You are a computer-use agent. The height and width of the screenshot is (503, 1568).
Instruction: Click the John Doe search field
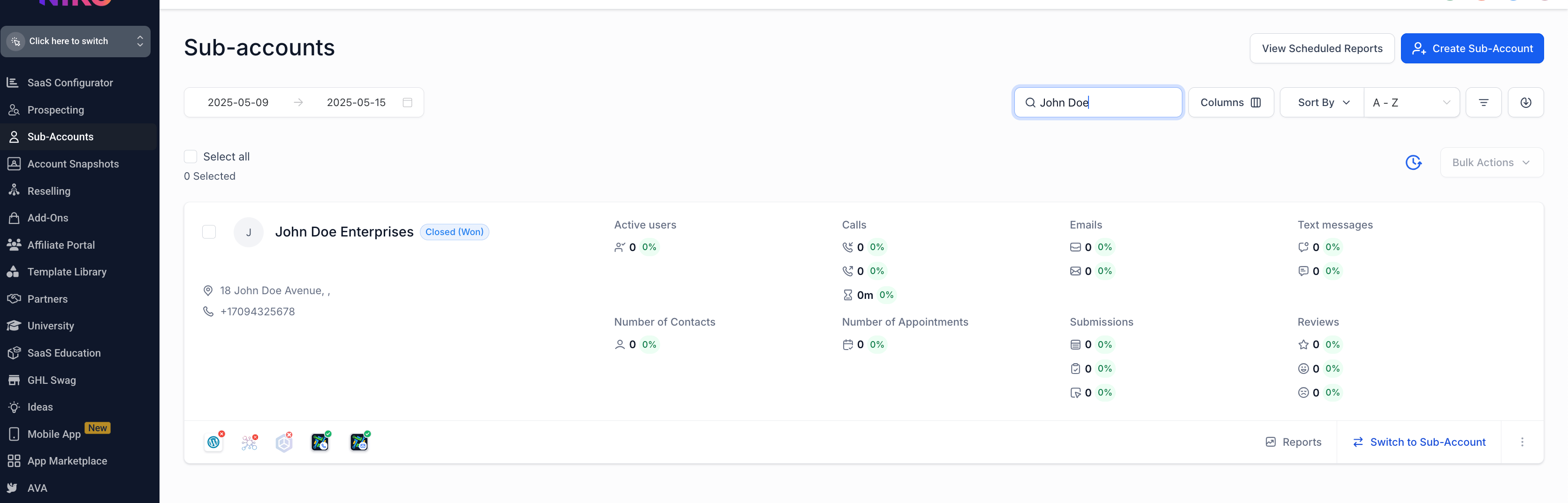1097,102
